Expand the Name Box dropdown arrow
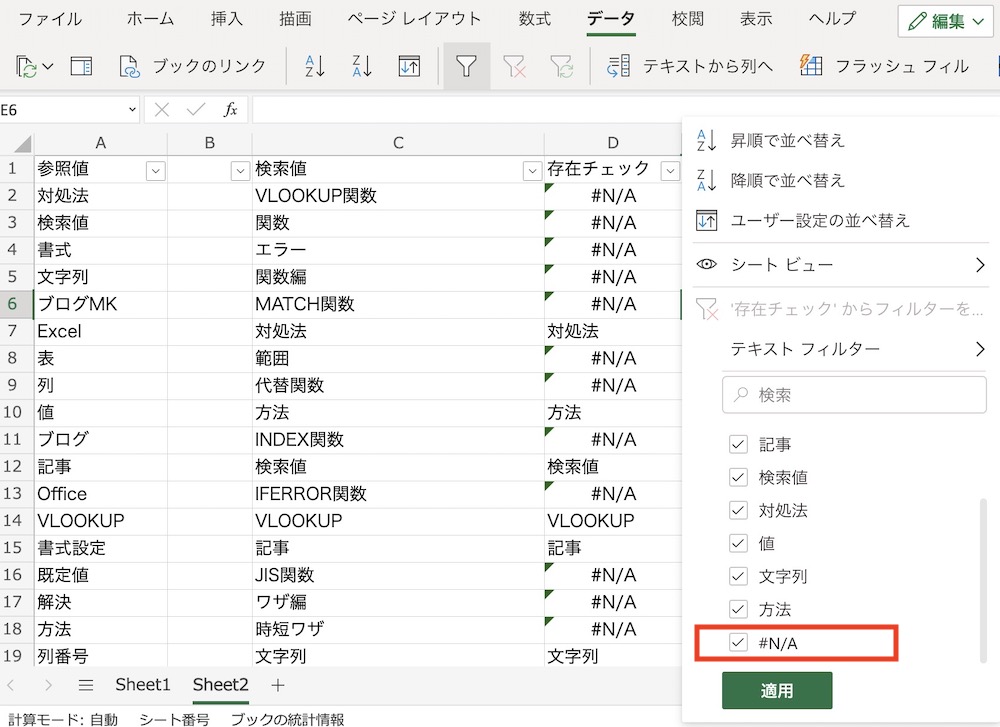This screenshot has width=1000, height=727. [x=132, y=110]
